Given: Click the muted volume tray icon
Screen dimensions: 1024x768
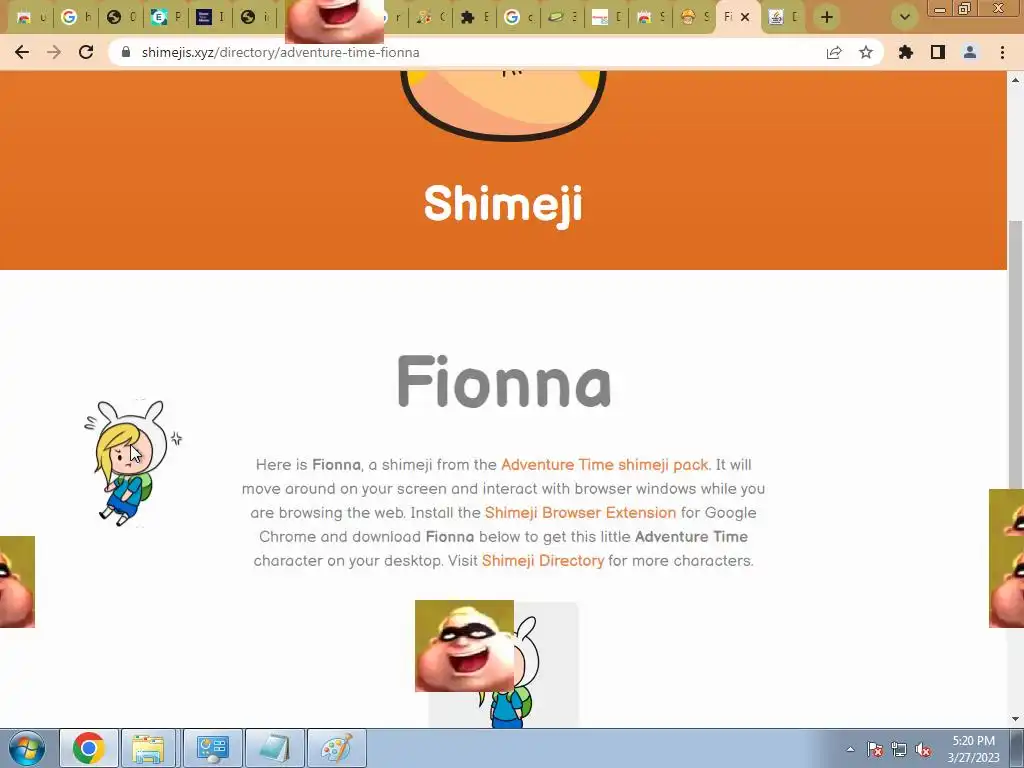Looking at the screenshot, I should pyautogui.click(x=923, y=750).
